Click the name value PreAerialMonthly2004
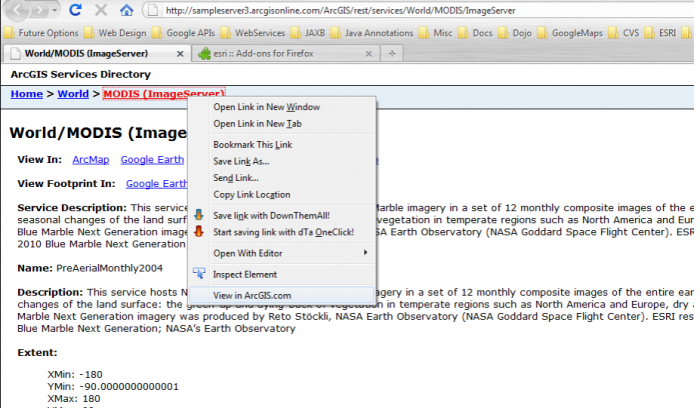Viewport: 700px width, 408px height. (x=109, y=268)
